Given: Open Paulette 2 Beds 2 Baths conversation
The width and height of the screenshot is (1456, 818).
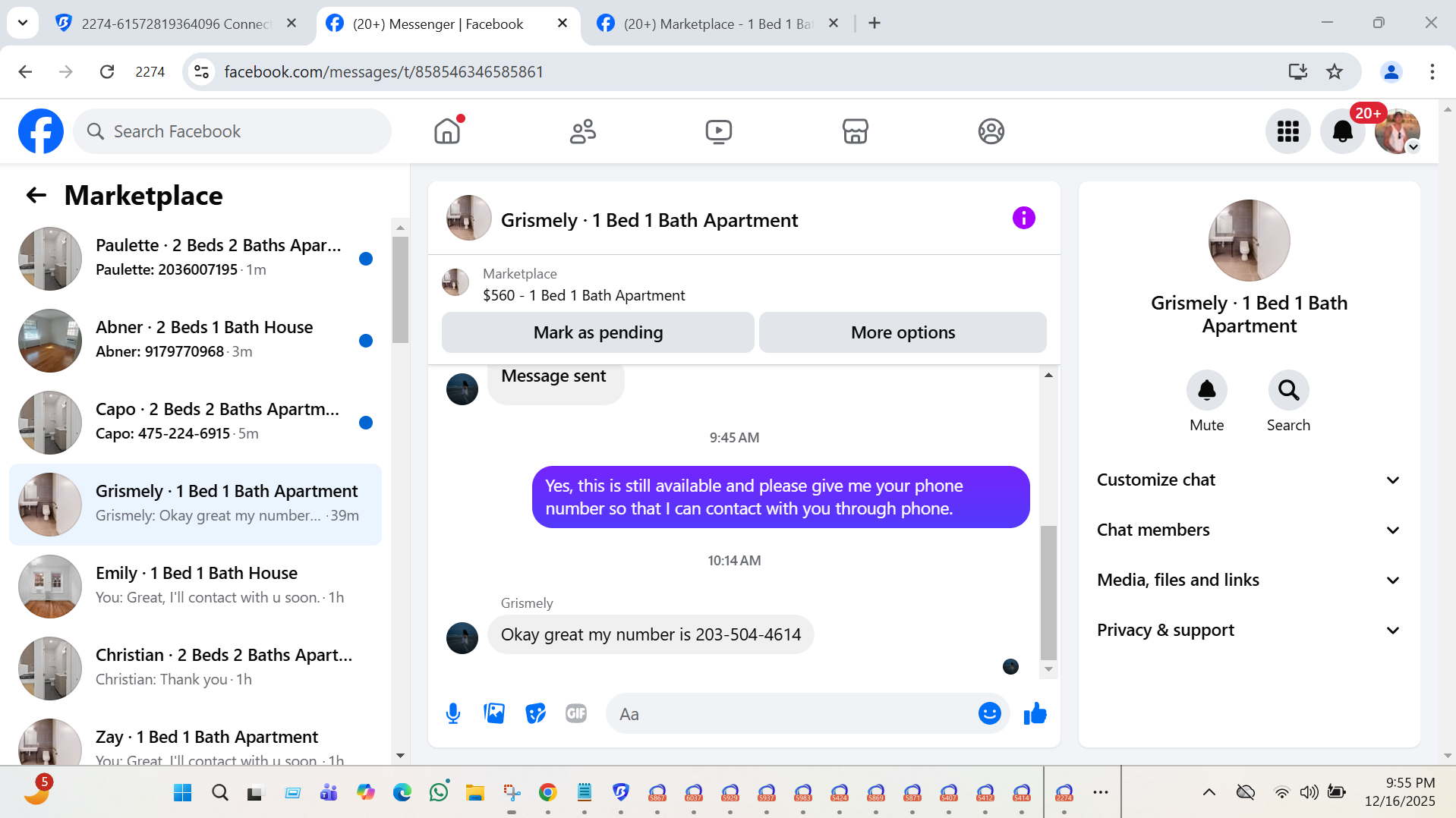Looking at the screenshot, I should 195,258.
